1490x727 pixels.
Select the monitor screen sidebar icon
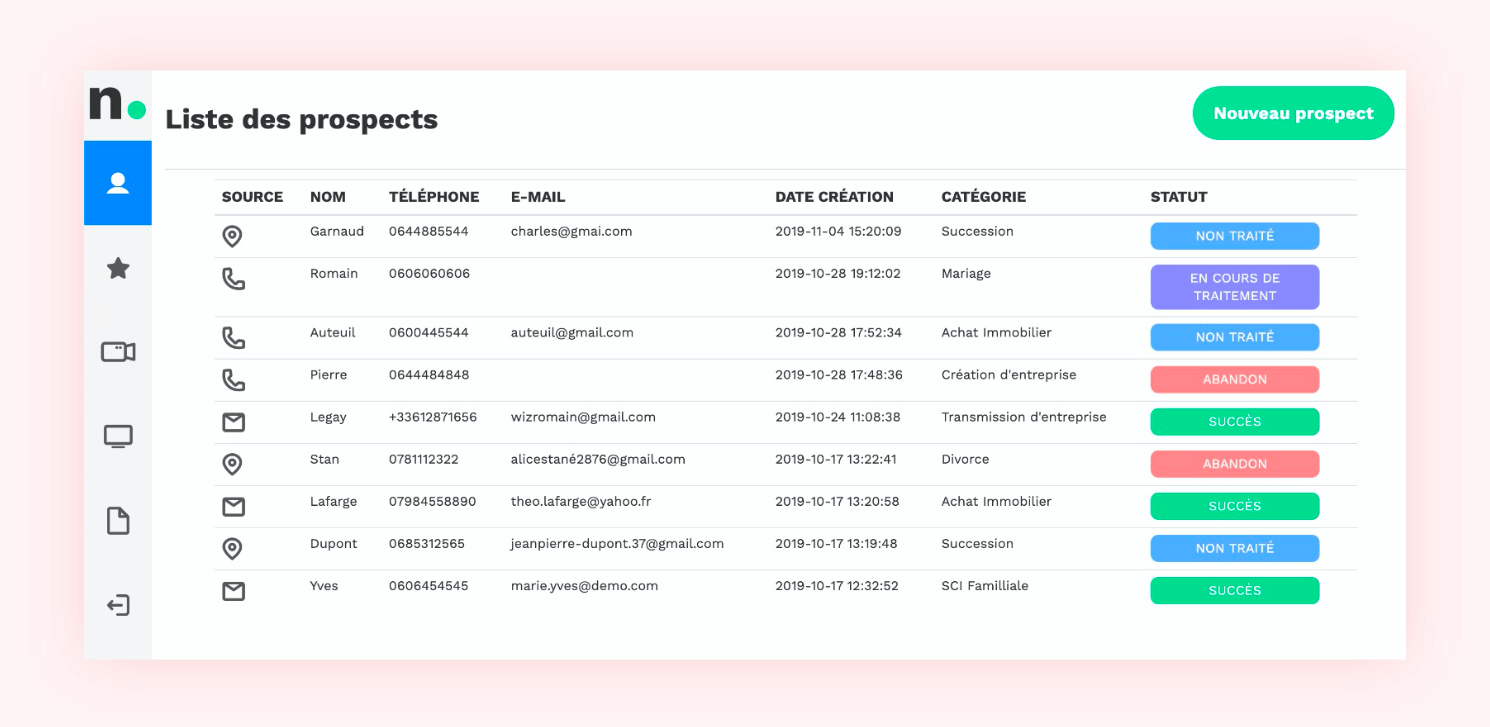coord(118,437)
